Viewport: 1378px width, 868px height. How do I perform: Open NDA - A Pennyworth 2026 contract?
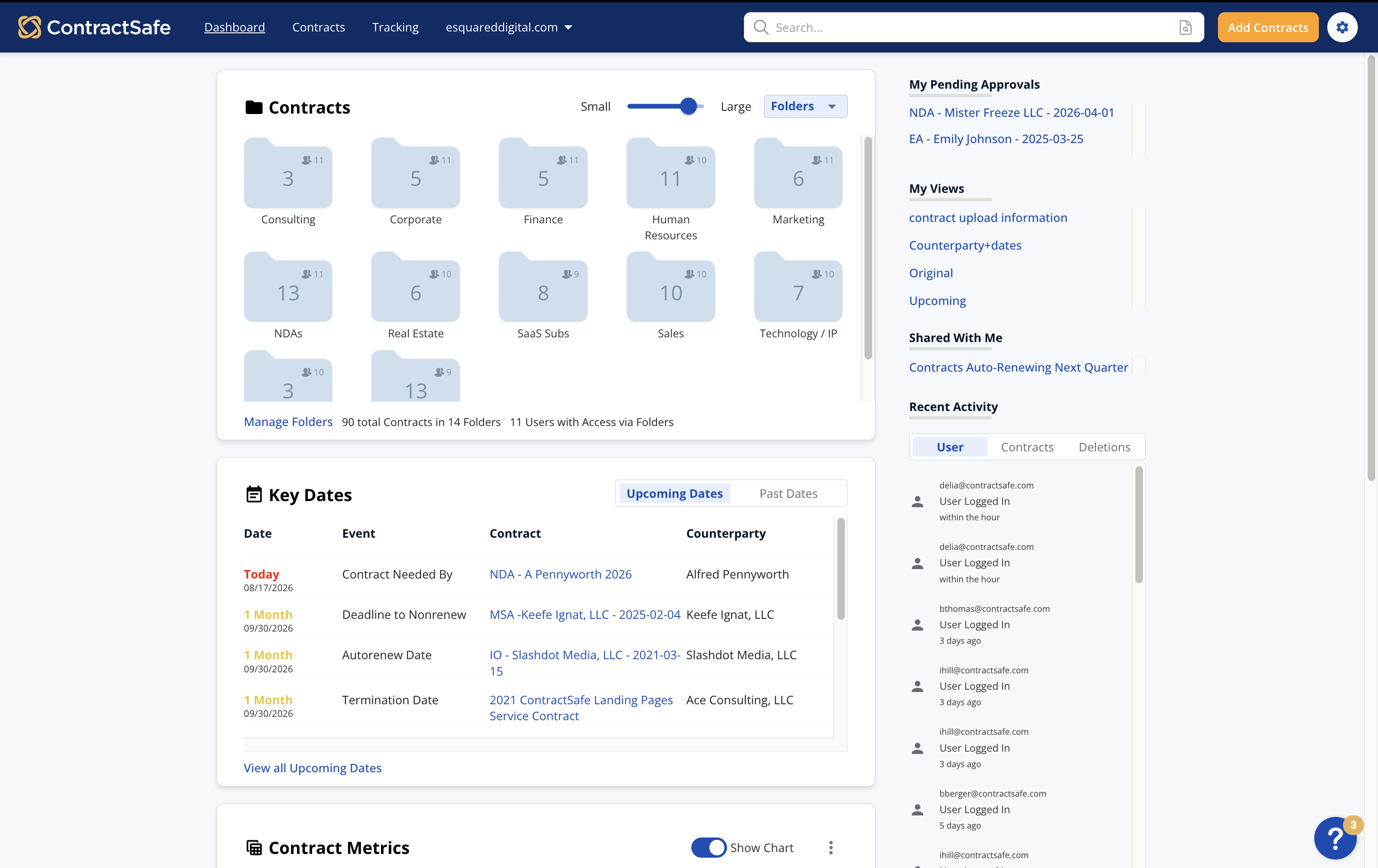[x=561, y=574]
